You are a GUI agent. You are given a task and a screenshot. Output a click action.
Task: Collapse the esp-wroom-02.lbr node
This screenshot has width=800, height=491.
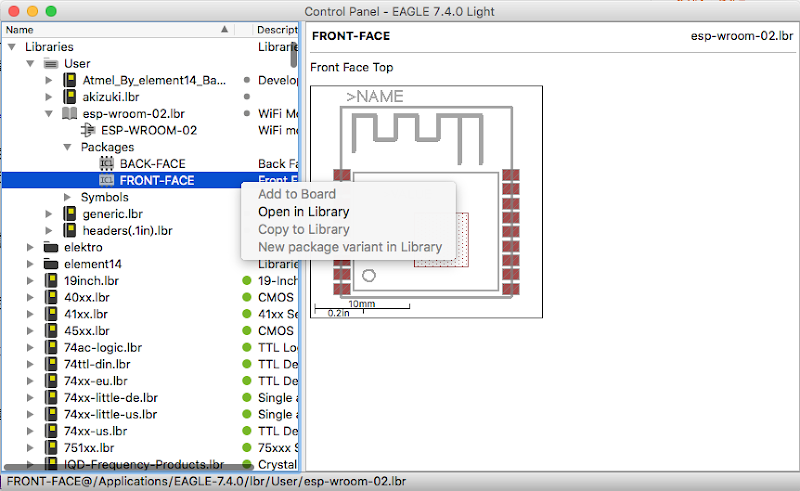[49, 114]
